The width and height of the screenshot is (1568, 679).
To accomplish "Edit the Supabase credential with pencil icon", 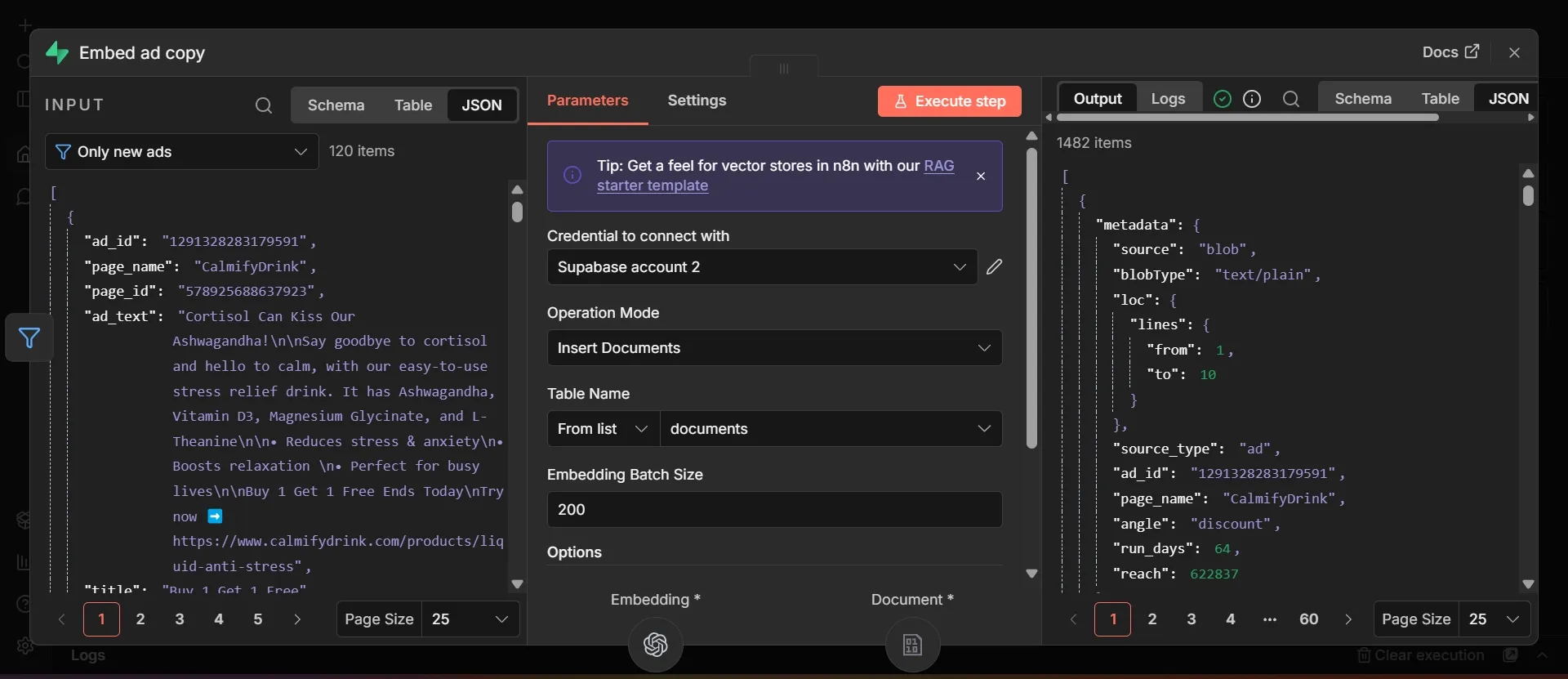I will pos(994,267).
